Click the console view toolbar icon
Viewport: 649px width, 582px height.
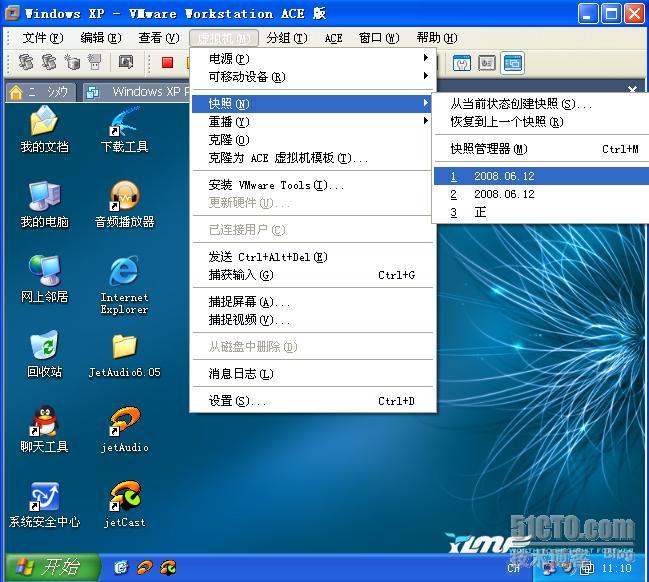tap(512, 63)
